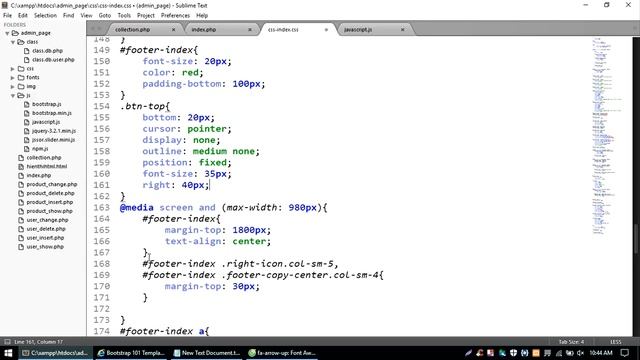Click the user_delete.php file icon
Viewport: 640px width, 360px height.
[x=21, y=229]
